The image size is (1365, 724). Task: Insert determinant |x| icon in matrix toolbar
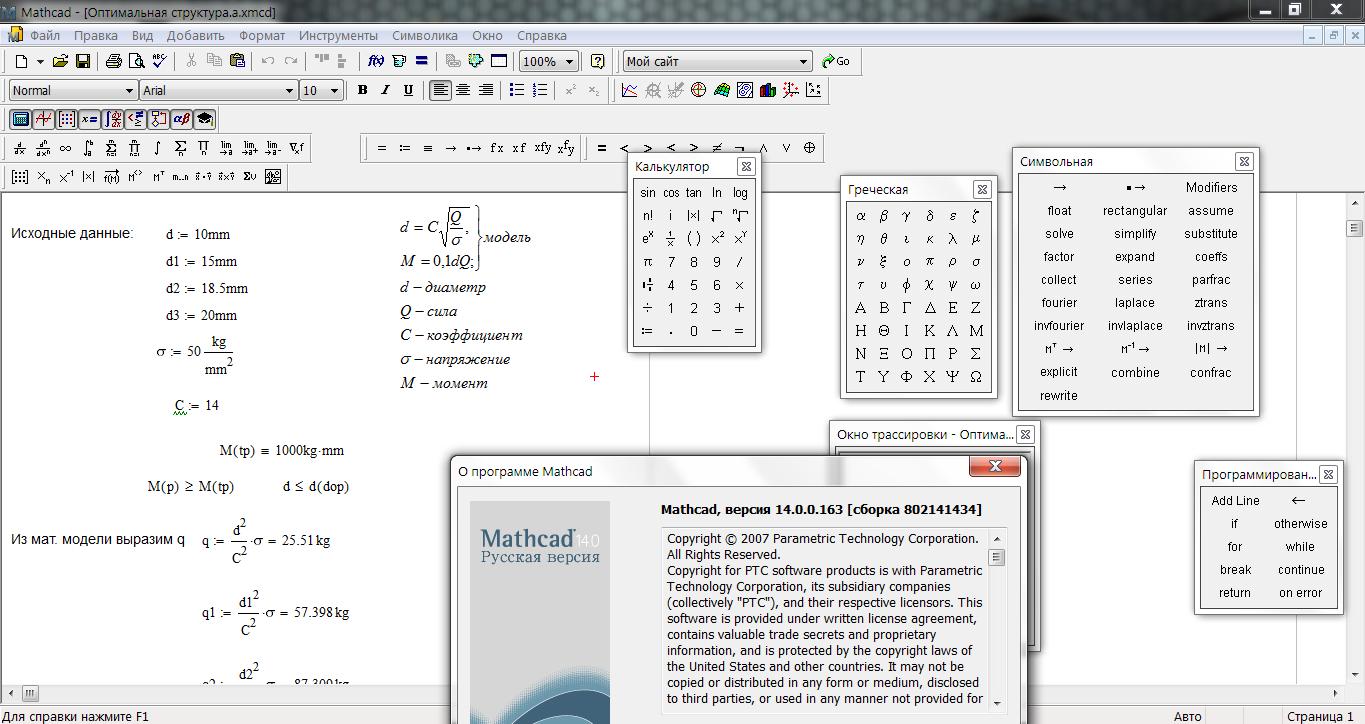[88, 177]
